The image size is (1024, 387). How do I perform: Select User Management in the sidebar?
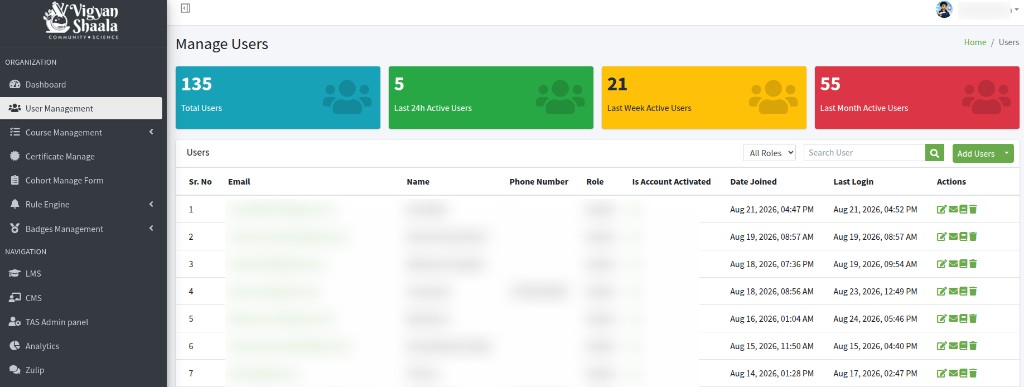pos(81,108)
